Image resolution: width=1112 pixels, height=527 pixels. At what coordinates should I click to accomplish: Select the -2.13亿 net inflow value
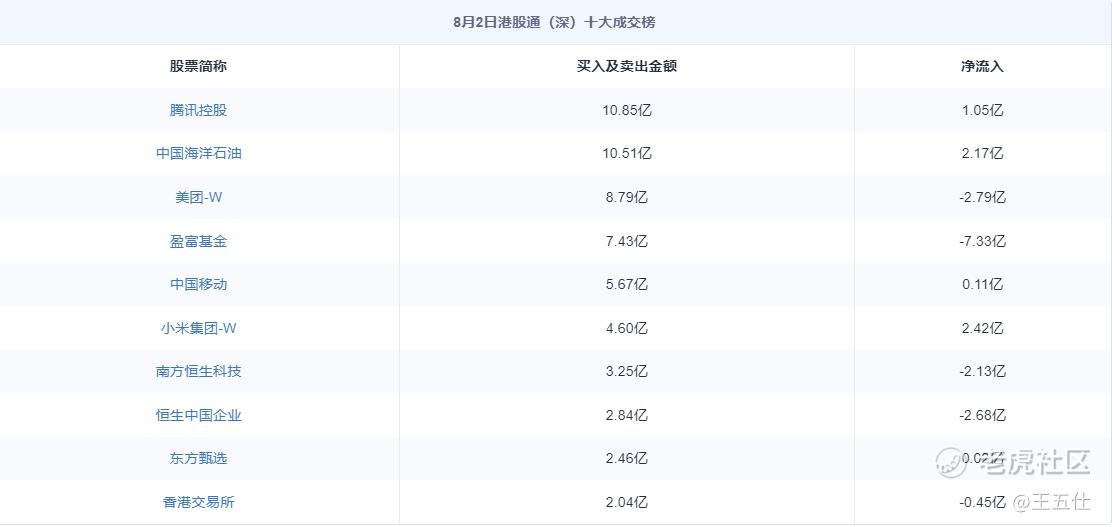982,372
